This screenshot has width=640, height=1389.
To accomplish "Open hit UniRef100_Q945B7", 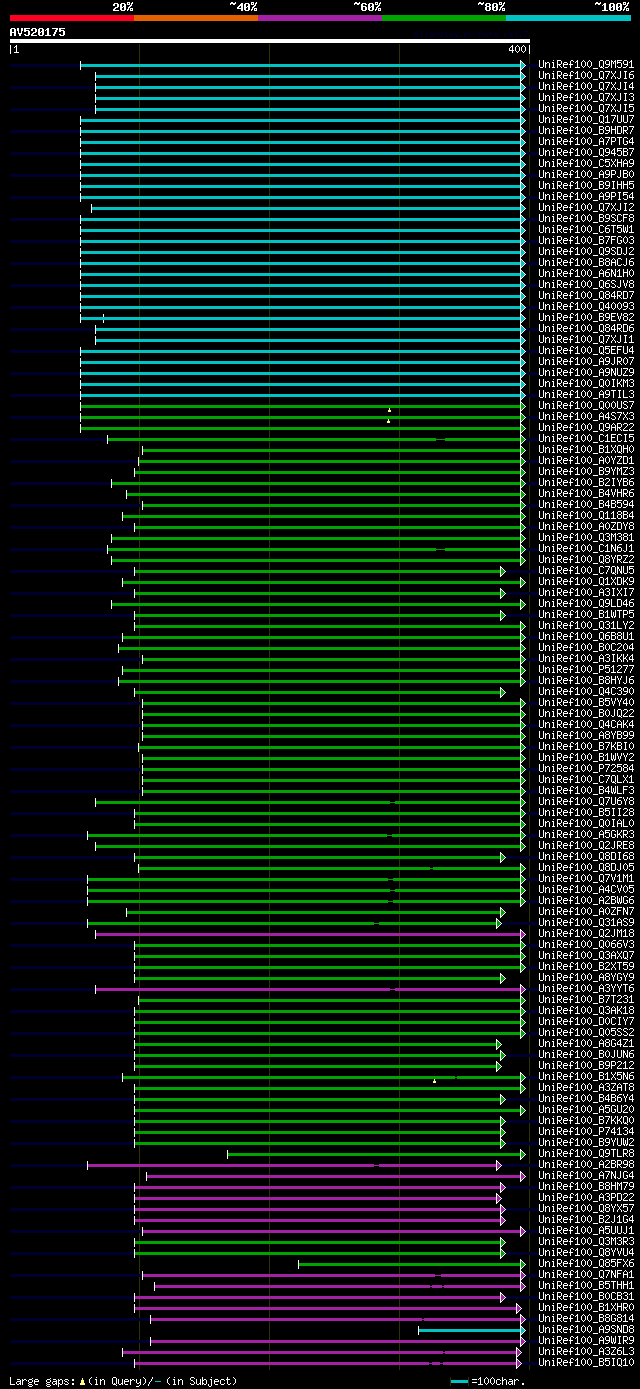I will click(586, 152).
